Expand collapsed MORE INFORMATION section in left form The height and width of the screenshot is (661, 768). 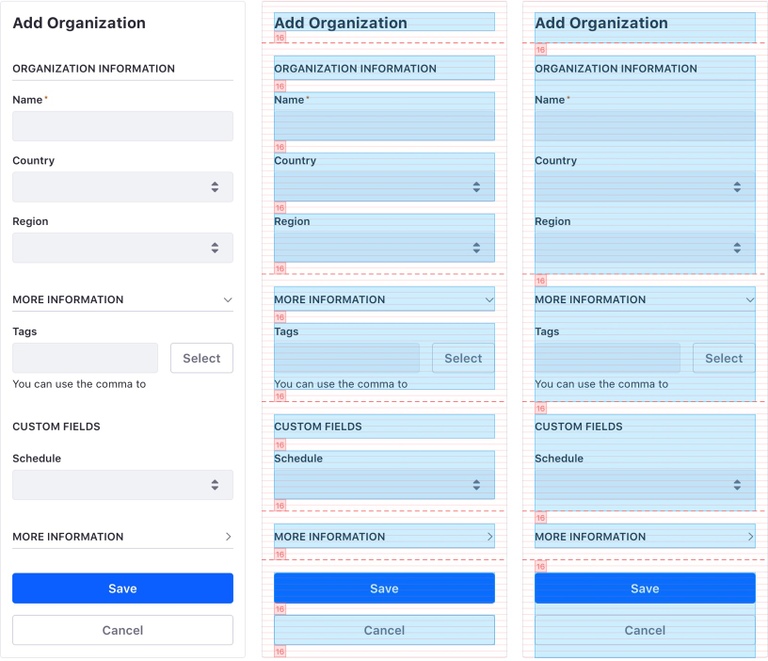[x=227, y=537]
